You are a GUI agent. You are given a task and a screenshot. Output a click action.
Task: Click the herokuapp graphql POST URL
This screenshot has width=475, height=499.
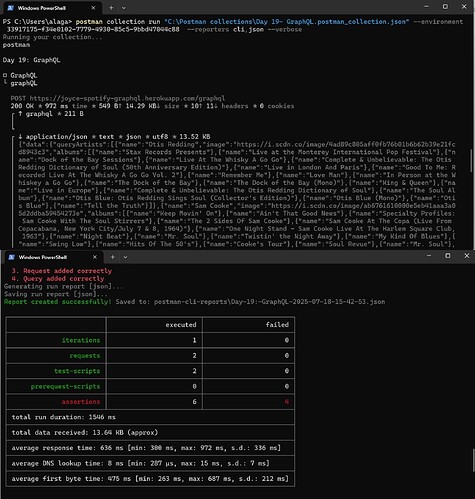tap(127, 98)
